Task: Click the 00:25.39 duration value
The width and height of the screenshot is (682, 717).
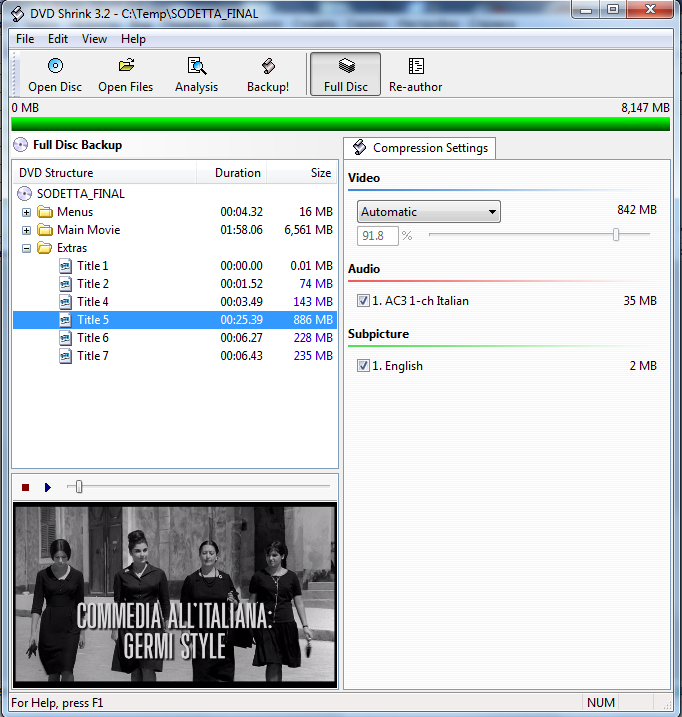Action: pos(242,320)
